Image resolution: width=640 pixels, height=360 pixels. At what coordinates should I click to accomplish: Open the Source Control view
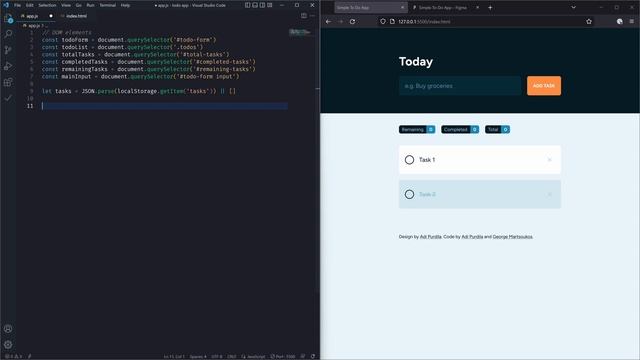click(x=8, y=50)
